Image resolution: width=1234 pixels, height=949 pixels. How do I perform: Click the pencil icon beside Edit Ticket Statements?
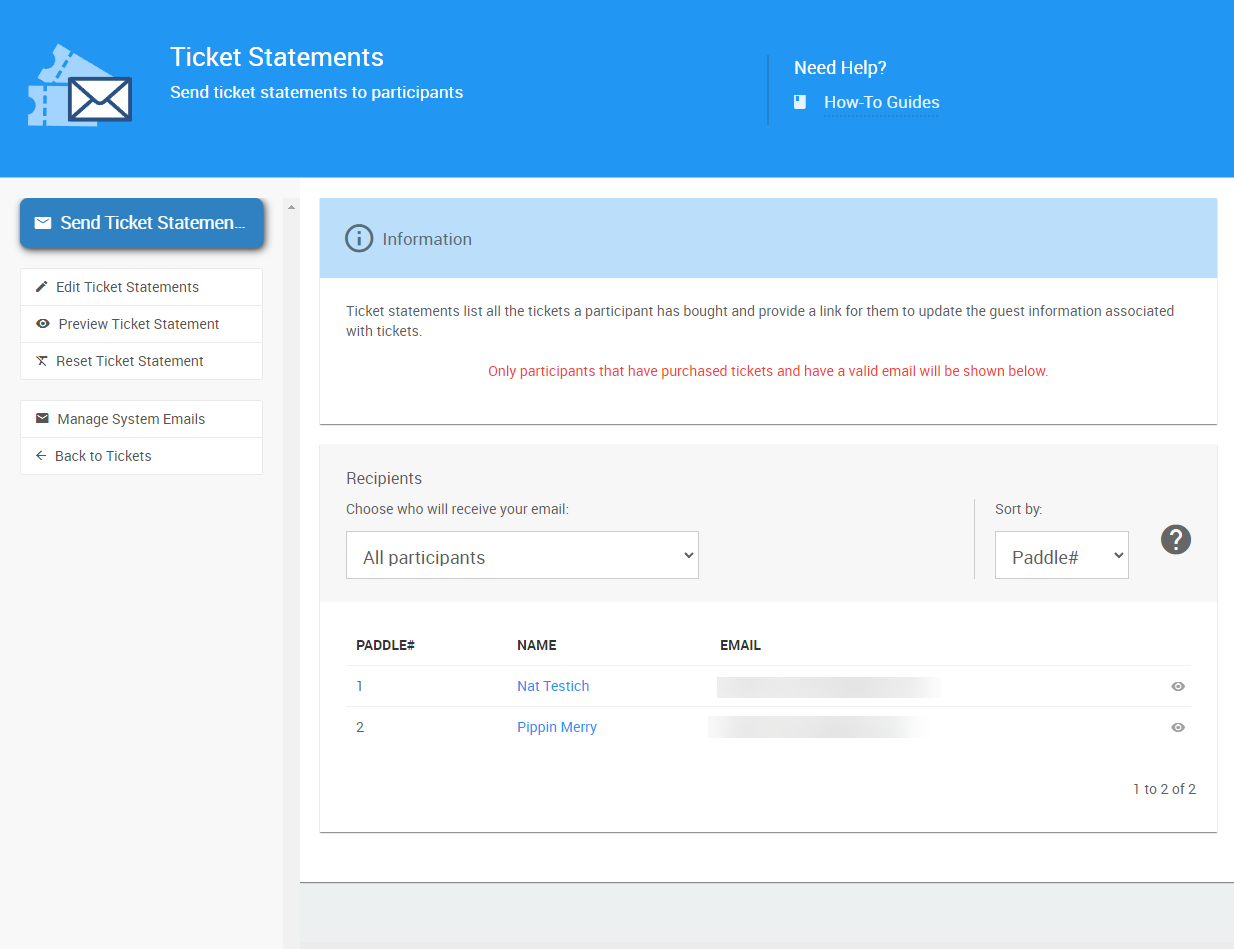(x=42, y=287)
